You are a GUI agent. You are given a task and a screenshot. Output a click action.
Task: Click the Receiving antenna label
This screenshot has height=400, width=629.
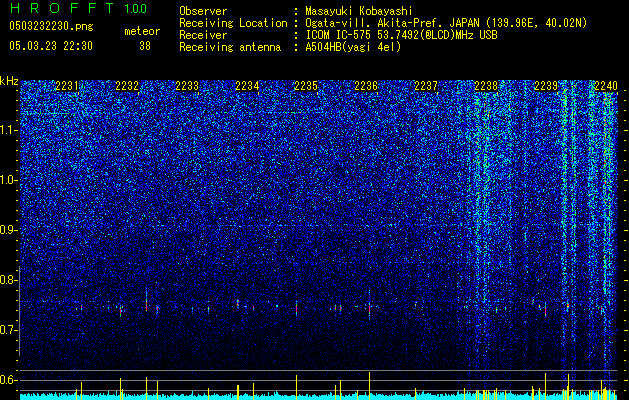click(x=230, y=47)
